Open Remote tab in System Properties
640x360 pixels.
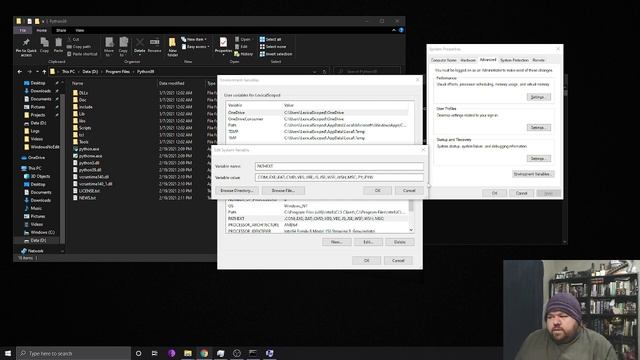538,60
